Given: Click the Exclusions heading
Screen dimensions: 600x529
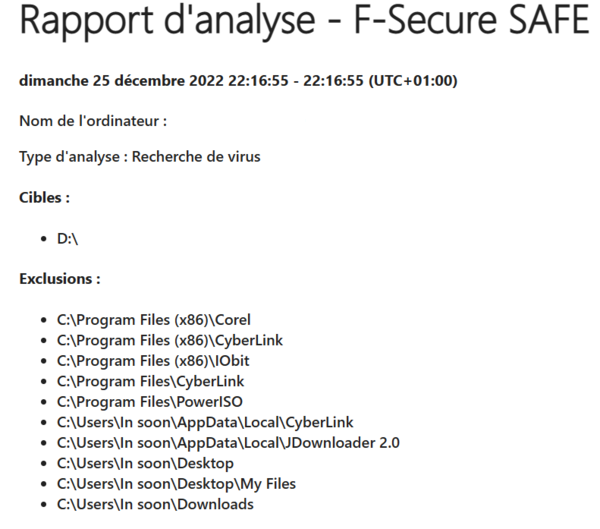Looking at the screenshot, I should click(x=60, y=279).
